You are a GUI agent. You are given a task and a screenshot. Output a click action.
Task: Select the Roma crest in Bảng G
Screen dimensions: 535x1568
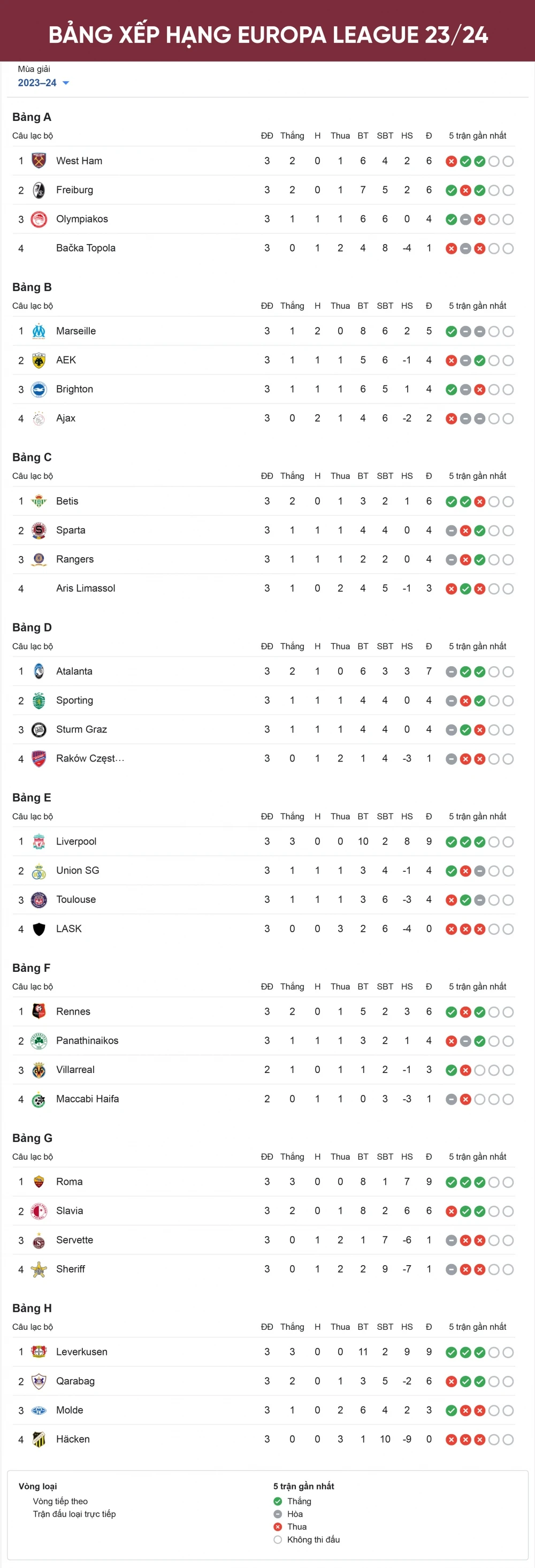click(x=38, y=1182)
